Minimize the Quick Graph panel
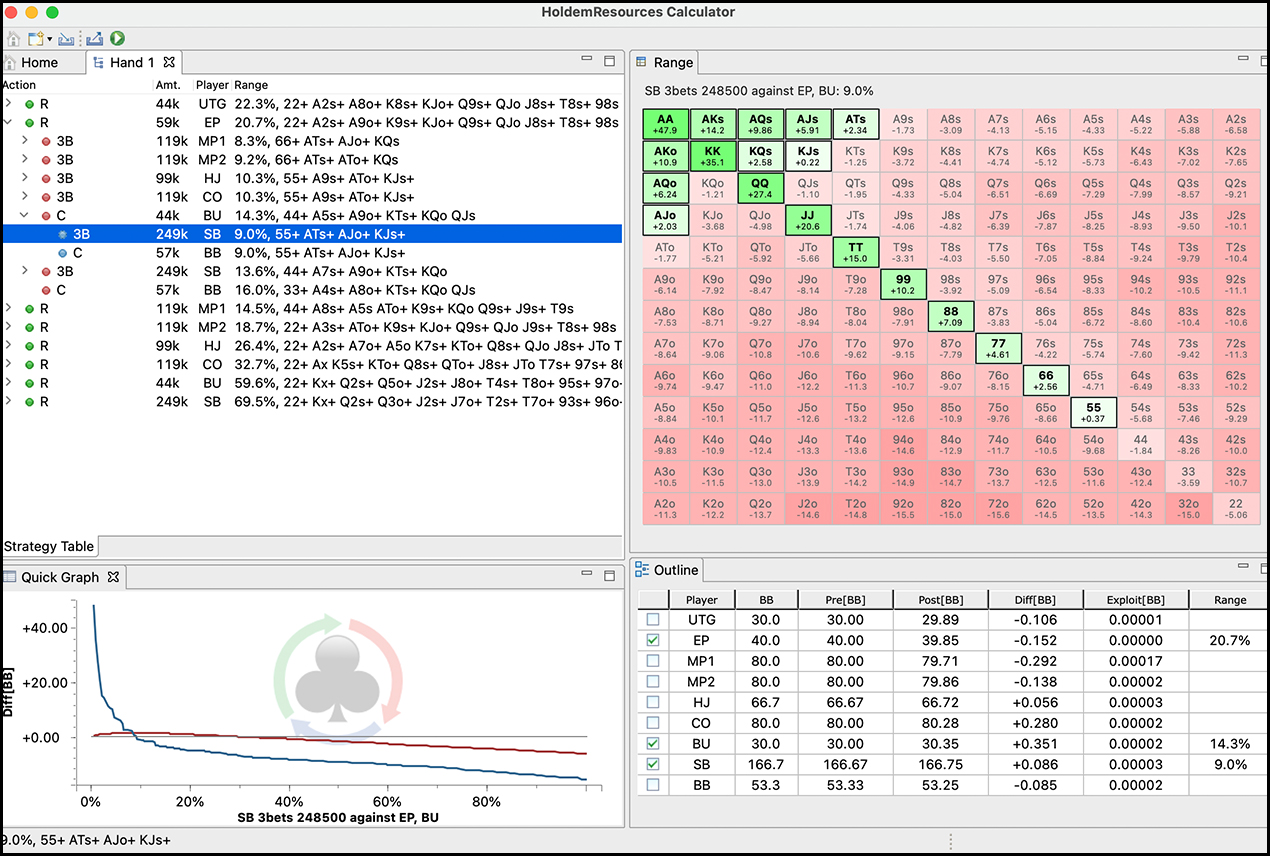The width and height of the screenshot is (1270, 856). (587, 574)
